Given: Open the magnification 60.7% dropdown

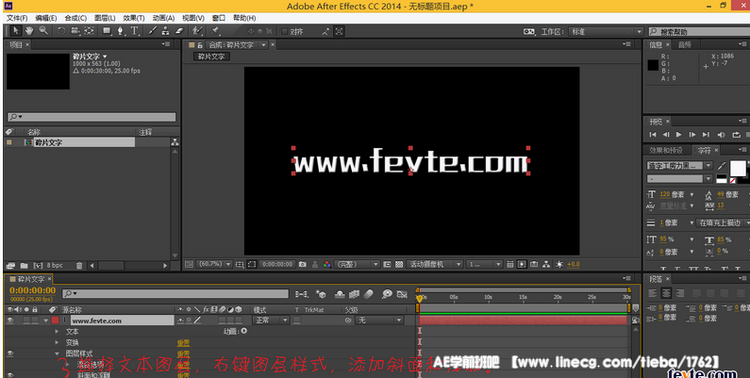Looking at the screenshot, I should 215,264.
